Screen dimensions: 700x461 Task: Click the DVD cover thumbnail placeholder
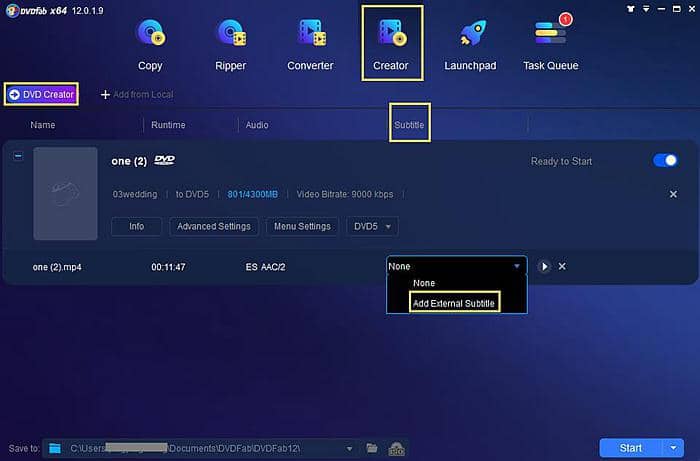(65, 193)
